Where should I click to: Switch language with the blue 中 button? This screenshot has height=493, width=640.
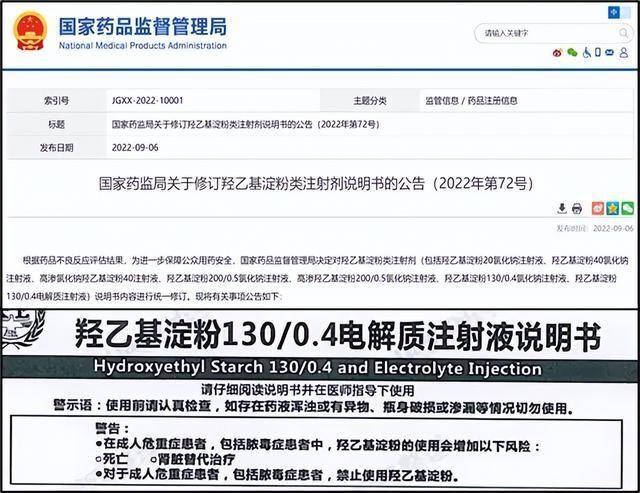click(613, 12)
